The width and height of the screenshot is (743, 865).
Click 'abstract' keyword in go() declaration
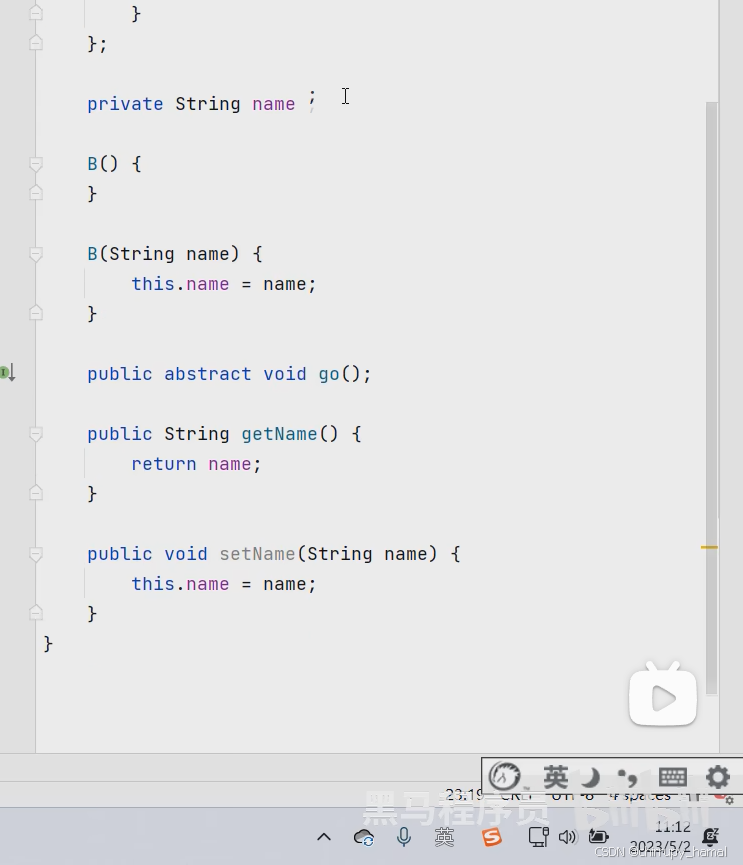click(207, 374)
